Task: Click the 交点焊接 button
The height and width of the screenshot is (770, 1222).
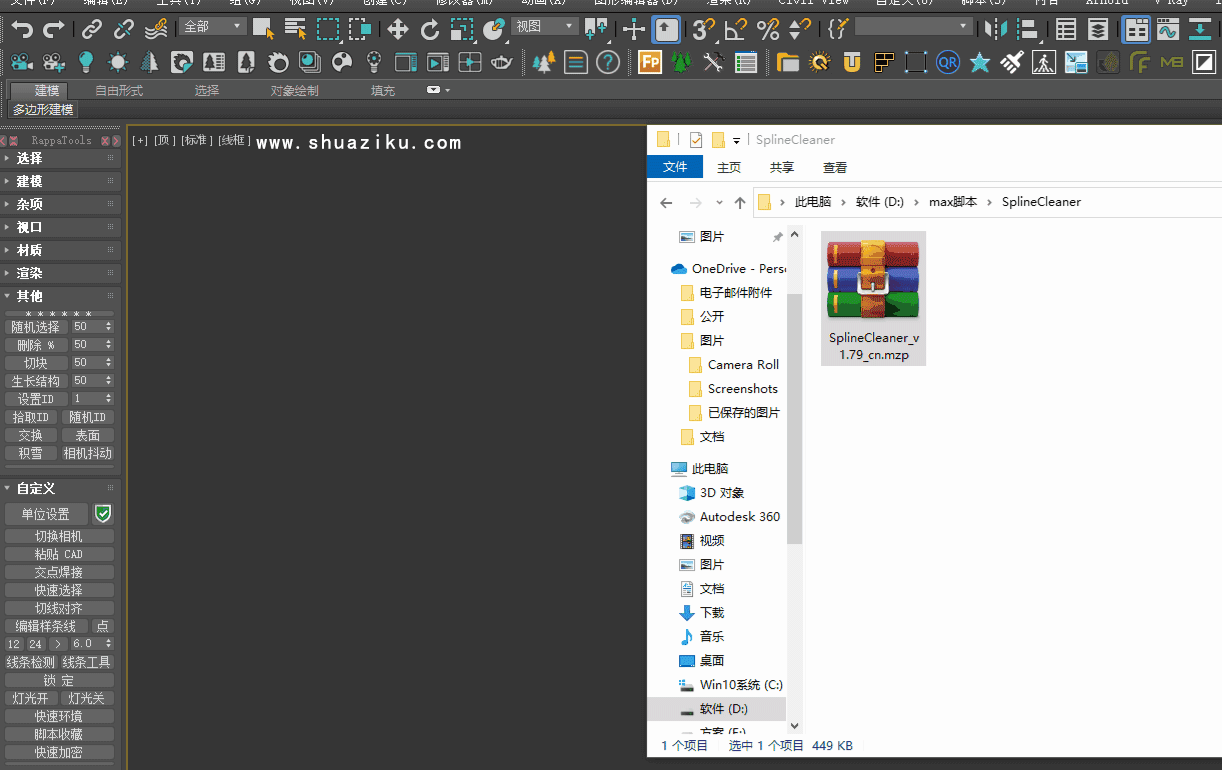Action: (59, 572)
